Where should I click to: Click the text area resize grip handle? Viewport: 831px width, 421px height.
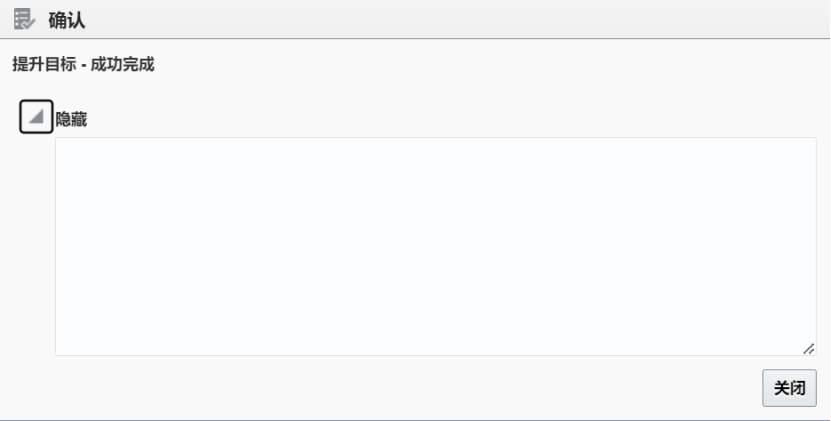click(809, 348)
